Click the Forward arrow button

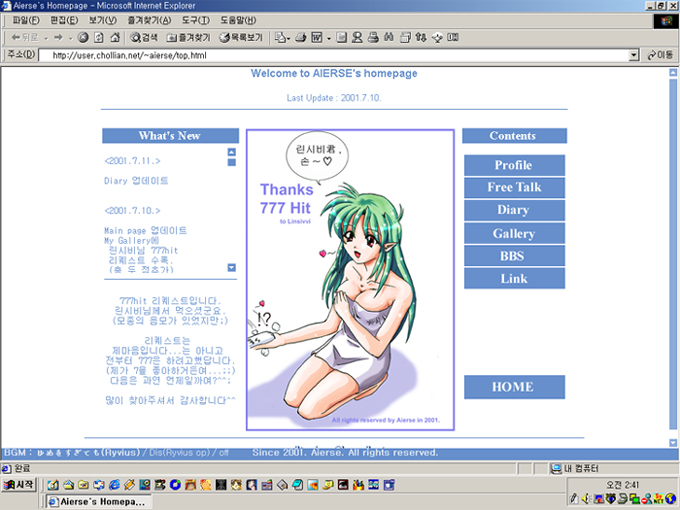click(59, 38)
